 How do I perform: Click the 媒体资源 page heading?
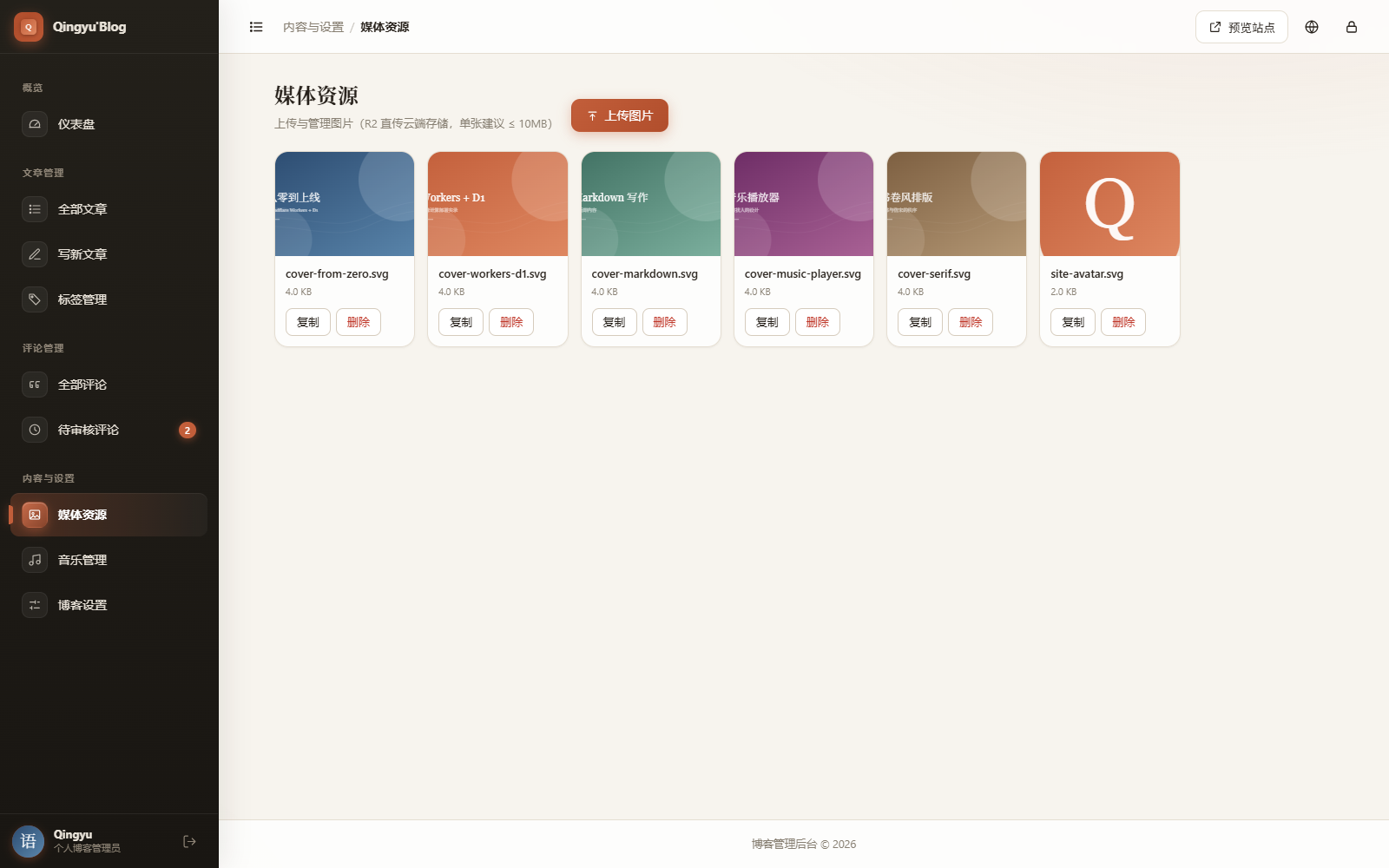point(316,95)
